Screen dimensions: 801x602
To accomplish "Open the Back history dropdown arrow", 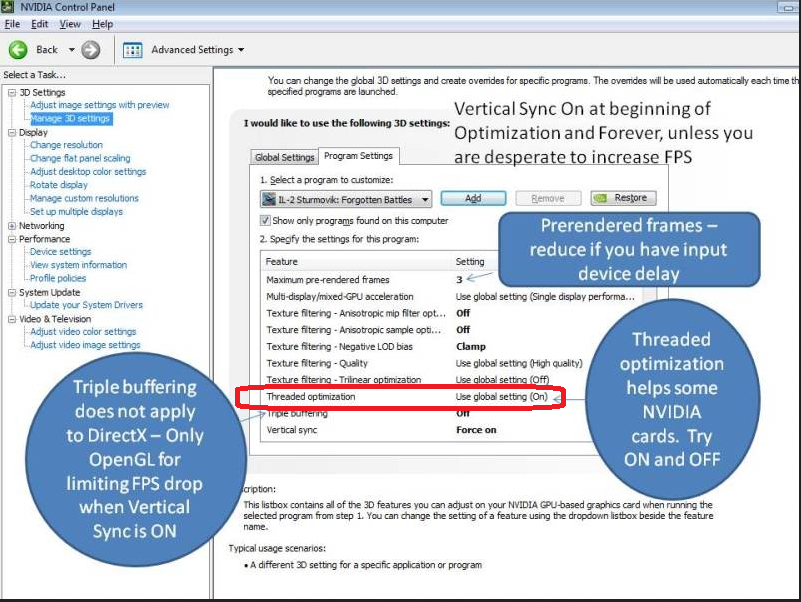I will [72, 50].
